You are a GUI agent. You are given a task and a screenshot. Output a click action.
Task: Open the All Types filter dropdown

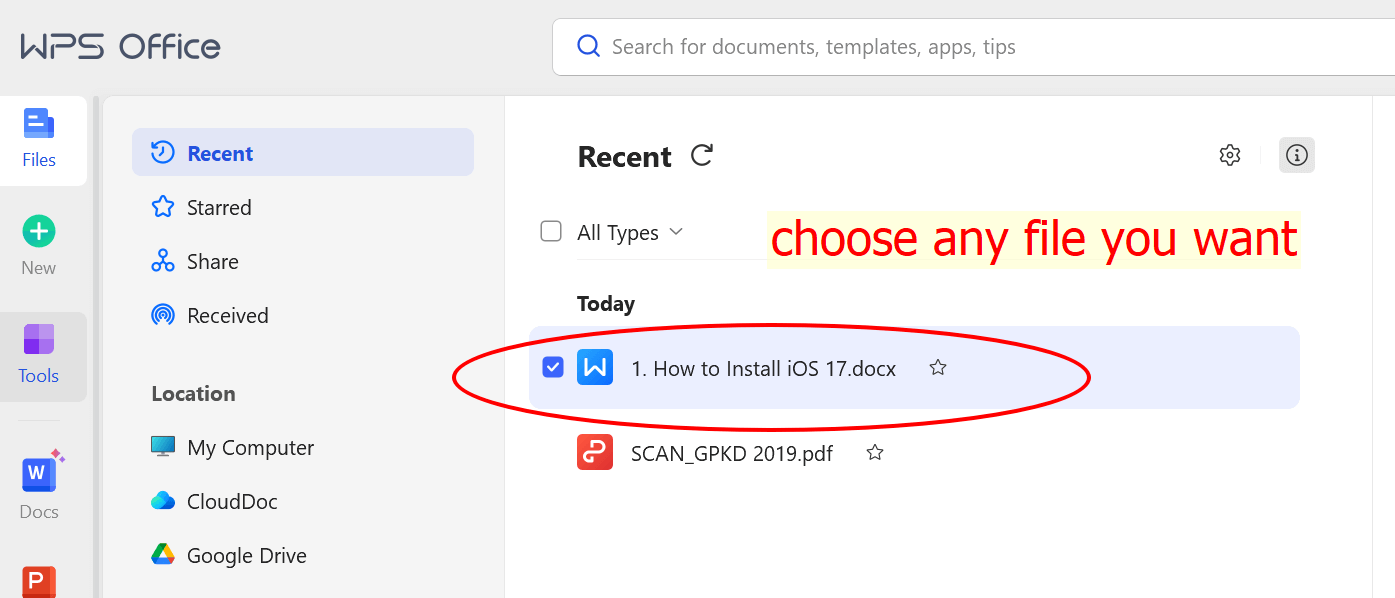(x=630, y=232)
